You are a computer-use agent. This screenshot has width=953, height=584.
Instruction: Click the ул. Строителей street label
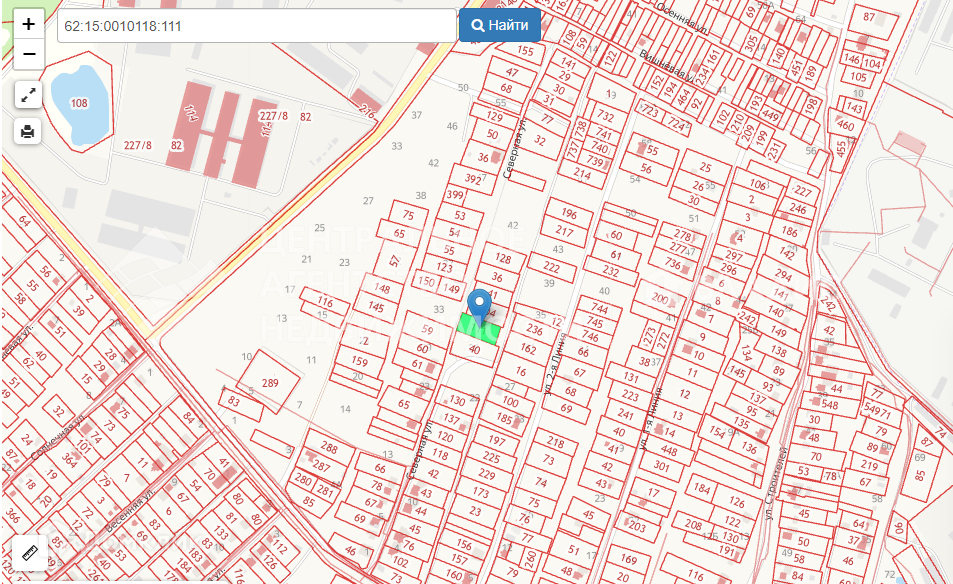point(776,483)
